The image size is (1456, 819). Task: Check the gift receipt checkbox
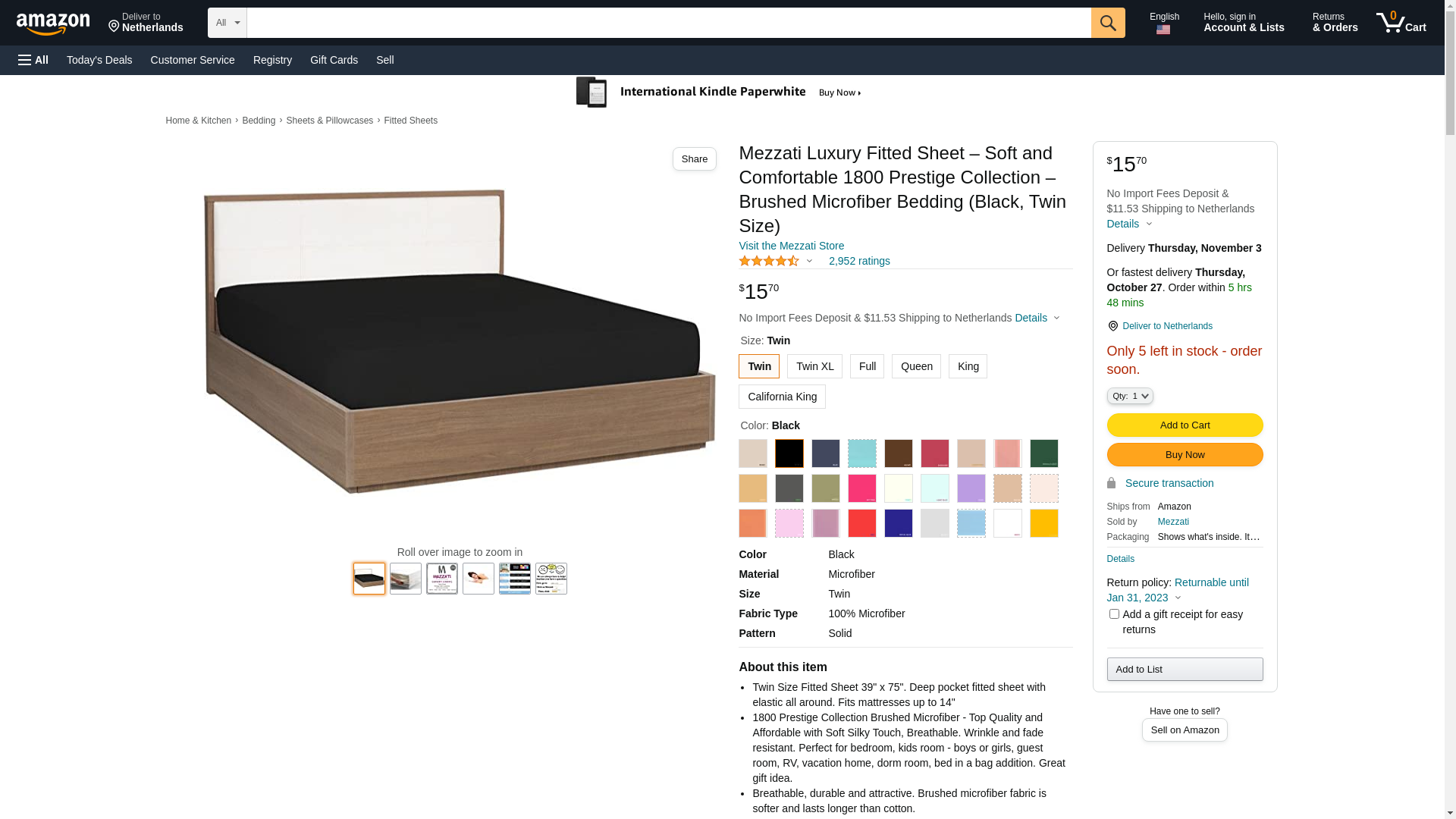[1114, 614]
